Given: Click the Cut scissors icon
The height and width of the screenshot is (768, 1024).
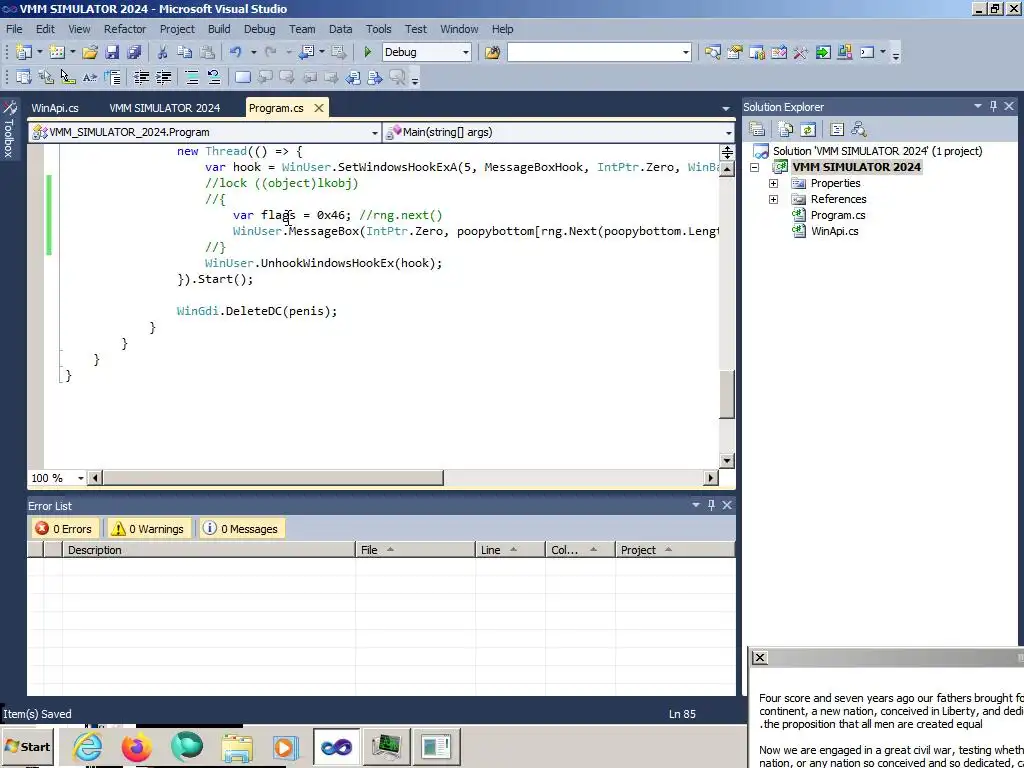Looking at the screenshot, I should coord(163,52).
